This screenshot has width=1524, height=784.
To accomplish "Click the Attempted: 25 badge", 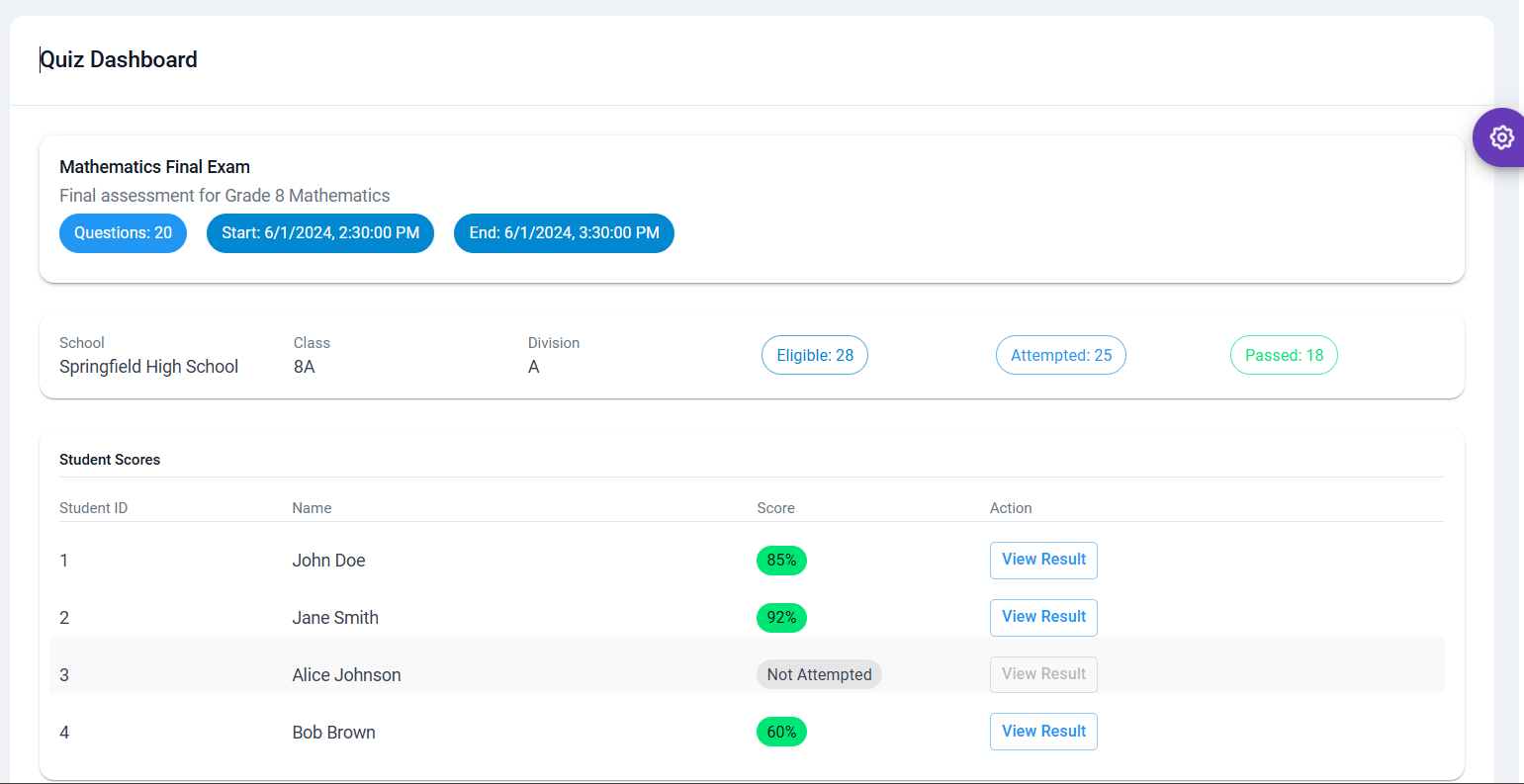I will click(1060, 355).
